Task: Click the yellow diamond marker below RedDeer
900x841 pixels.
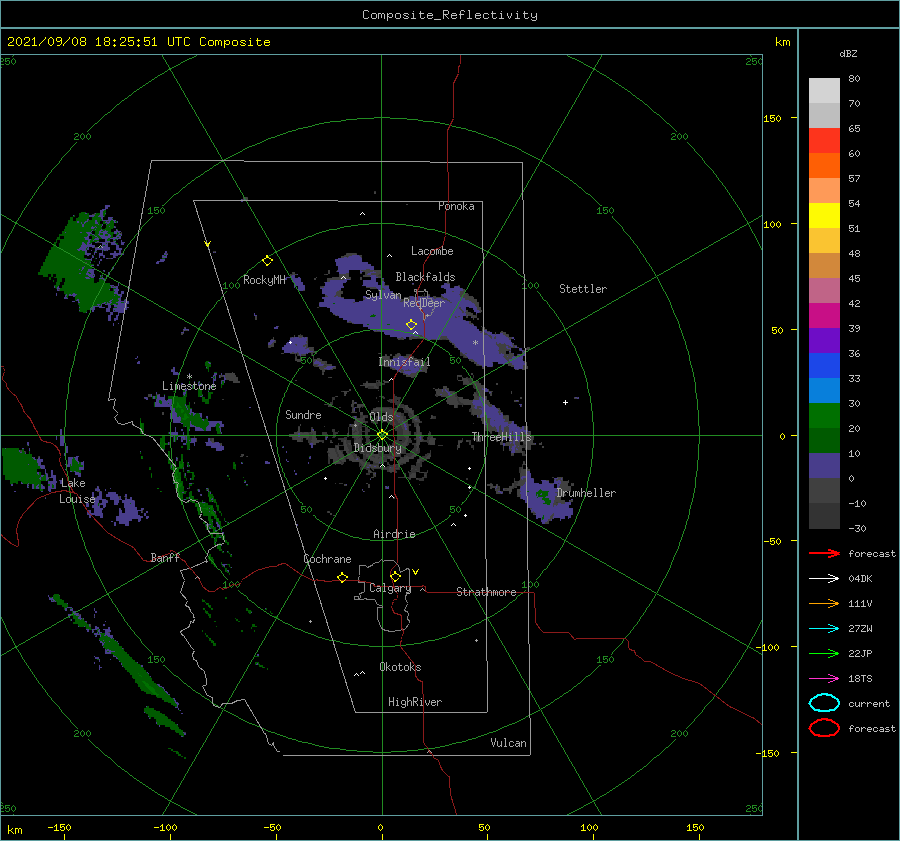Action: point(411,325)
